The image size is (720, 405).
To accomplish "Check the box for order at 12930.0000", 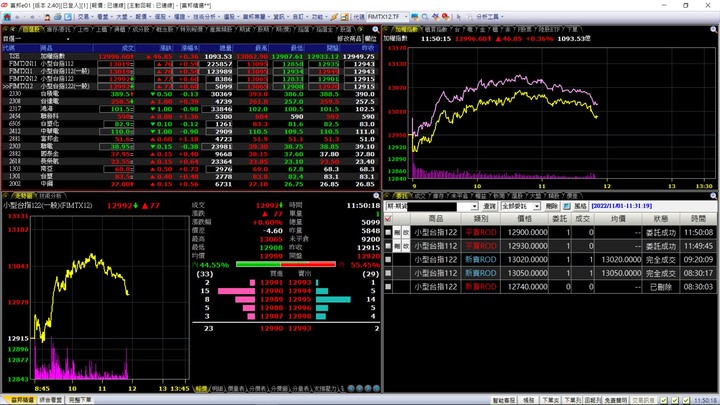I will point(388,246).
